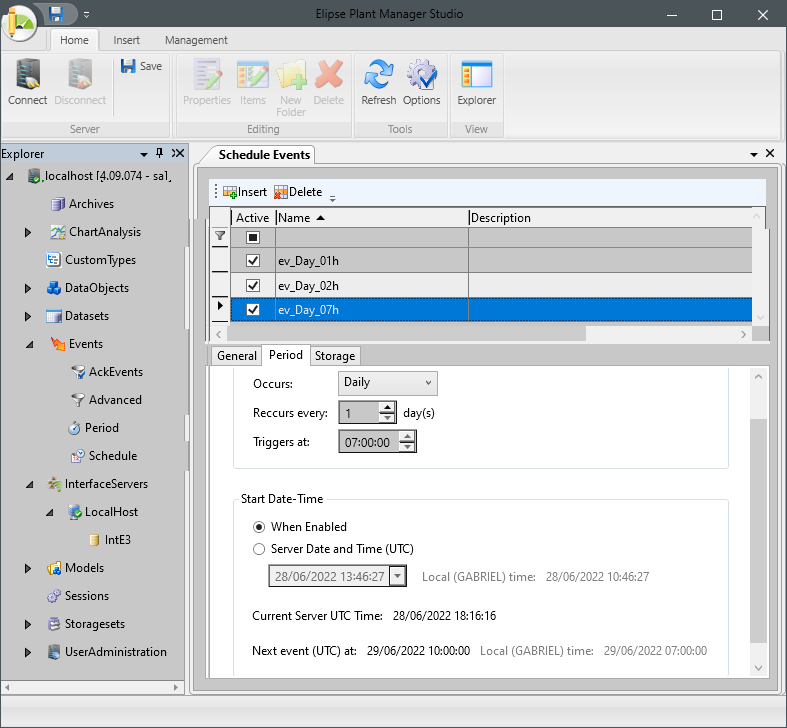Click the grid filter funnel icon
The image size is (787, 728).
(x=220, y=235)
